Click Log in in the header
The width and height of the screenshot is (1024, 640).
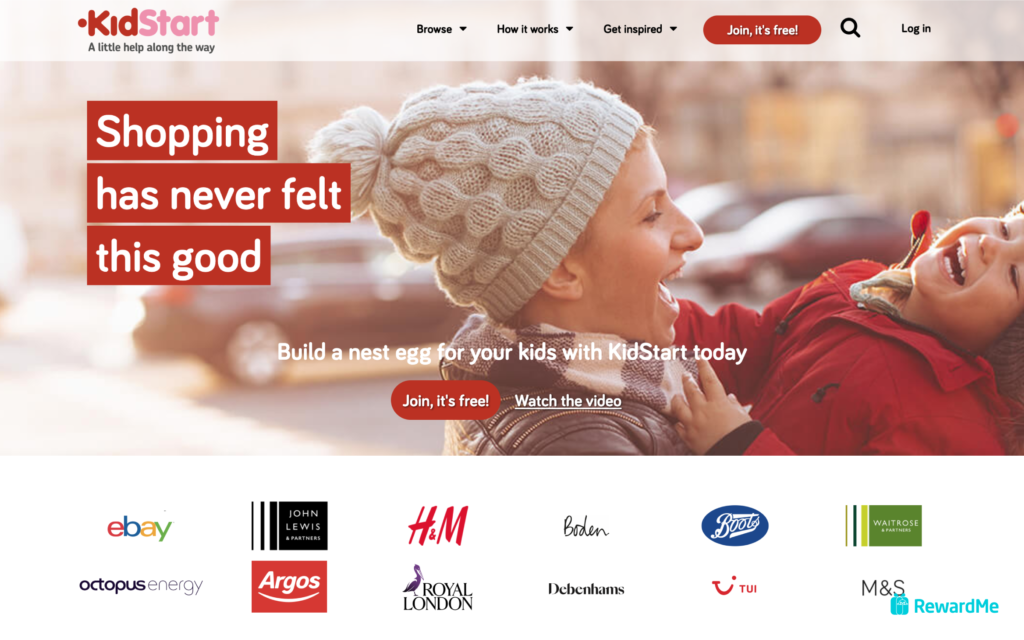coord(916,29)
